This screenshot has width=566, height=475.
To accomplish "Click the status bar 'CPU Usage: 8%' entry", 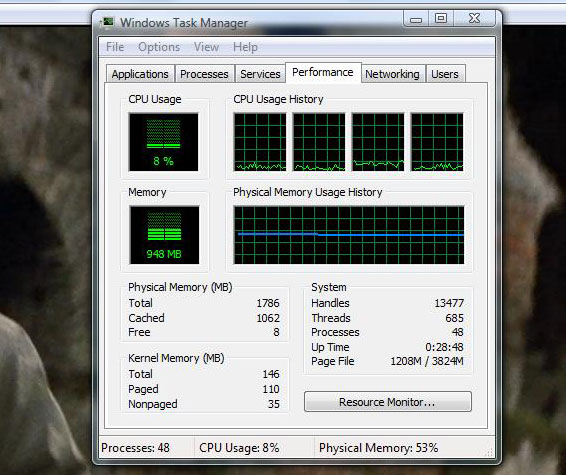I will click(x=239, y=448).
